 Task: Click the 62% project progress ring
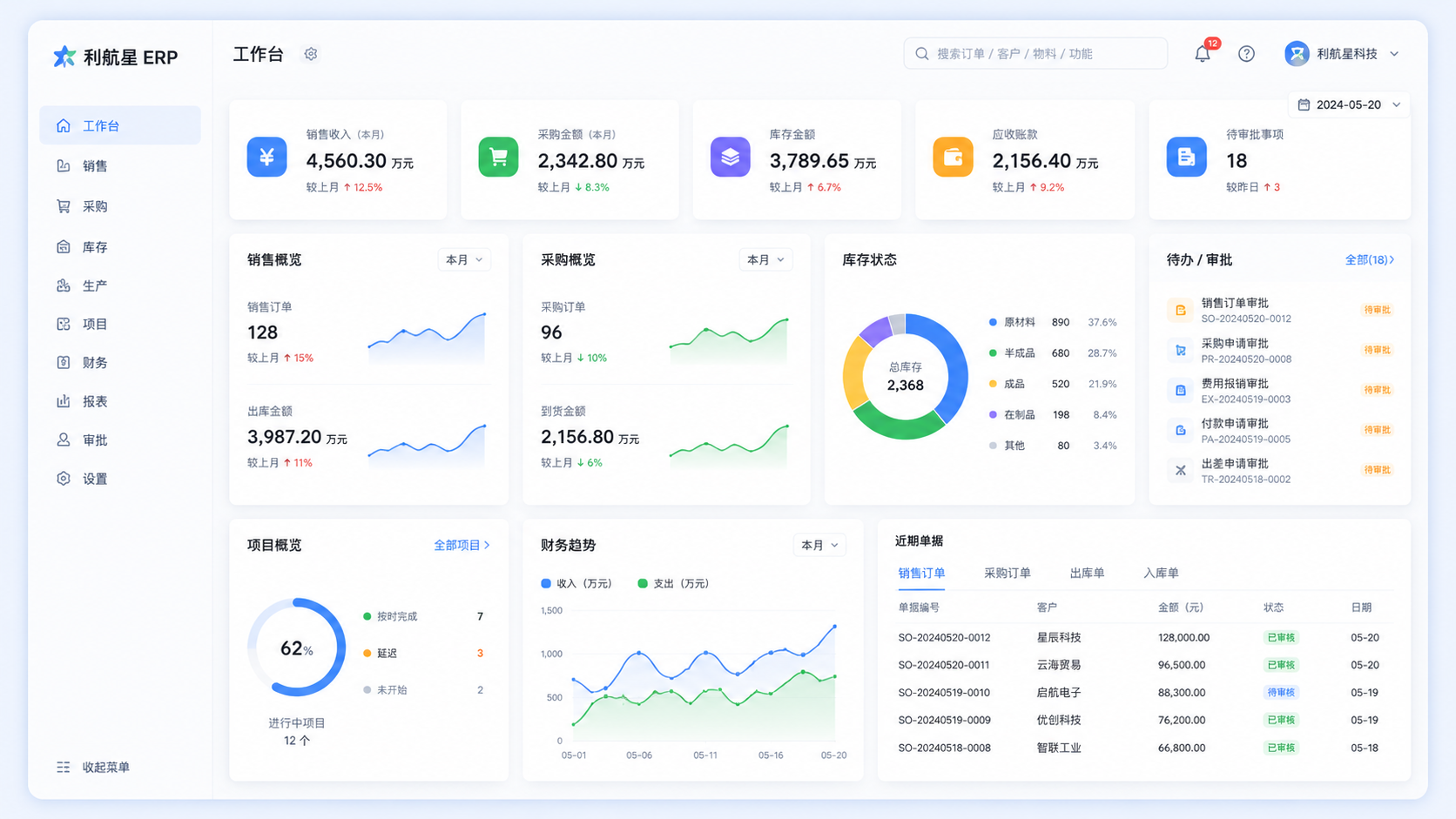point(297,648)
